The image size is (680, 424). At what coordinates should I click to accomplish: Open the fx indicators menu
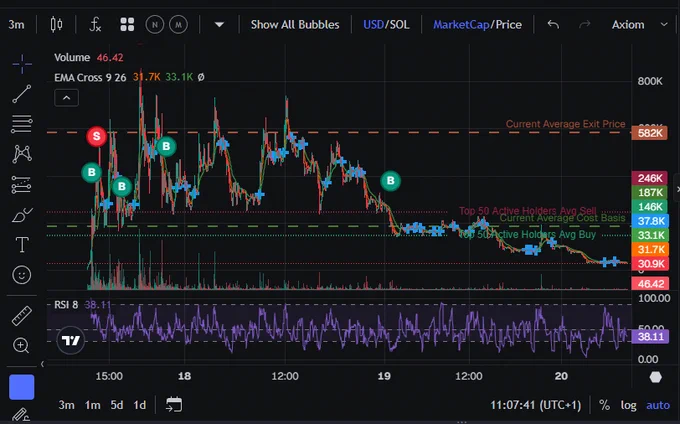click(95, 25)
